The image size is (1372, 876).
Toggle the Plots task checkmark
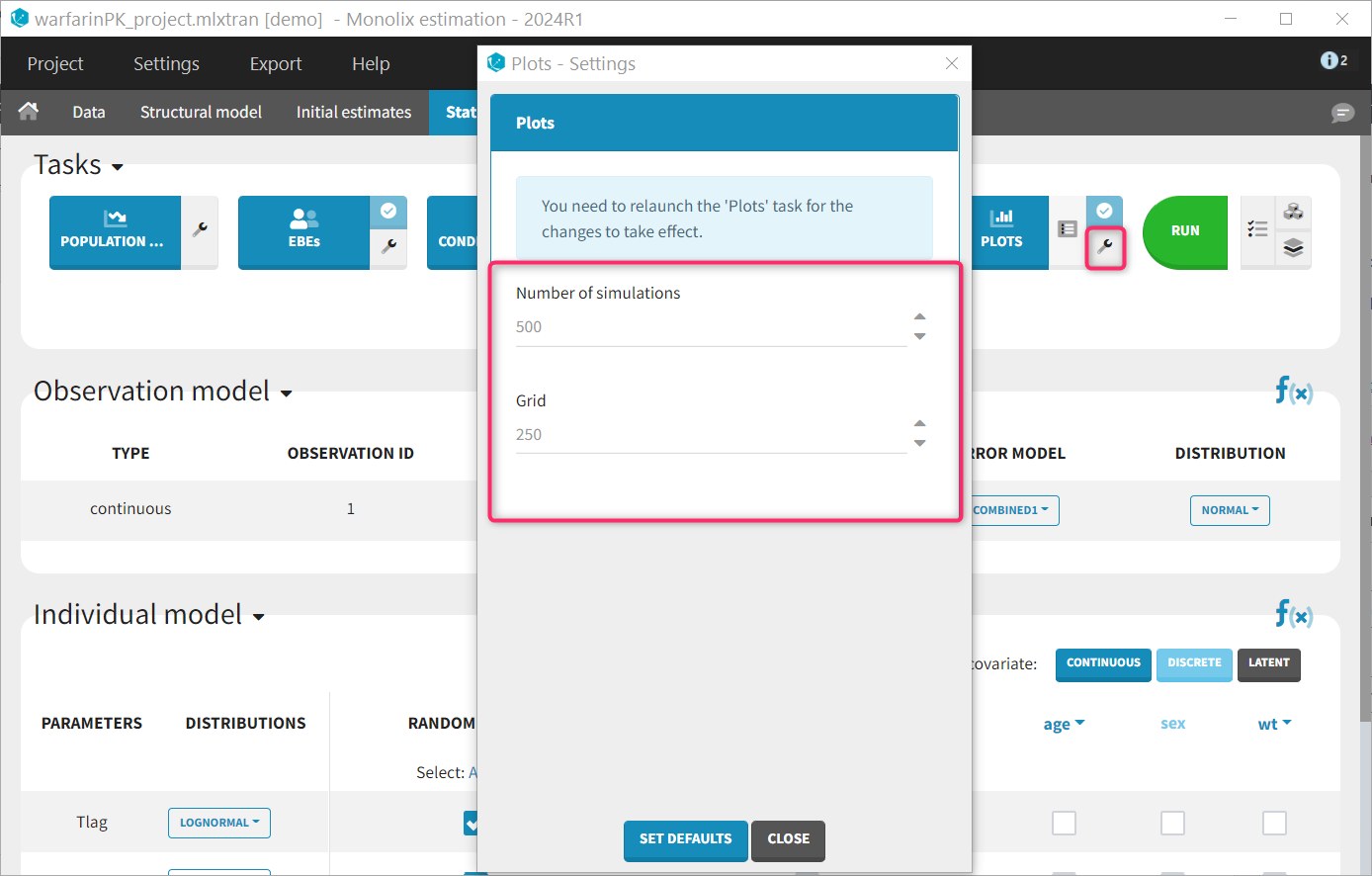1105,211
